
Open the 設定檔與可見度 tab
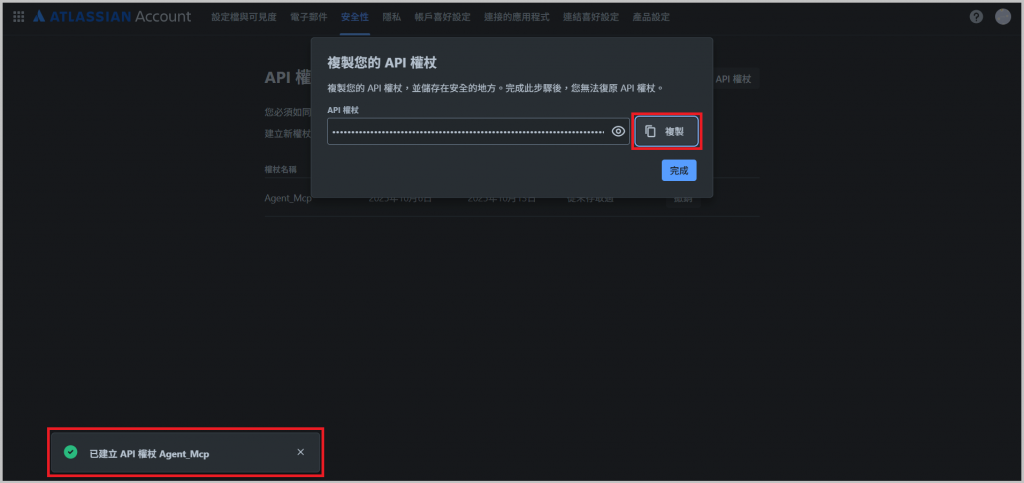click(x=244, y=17)
